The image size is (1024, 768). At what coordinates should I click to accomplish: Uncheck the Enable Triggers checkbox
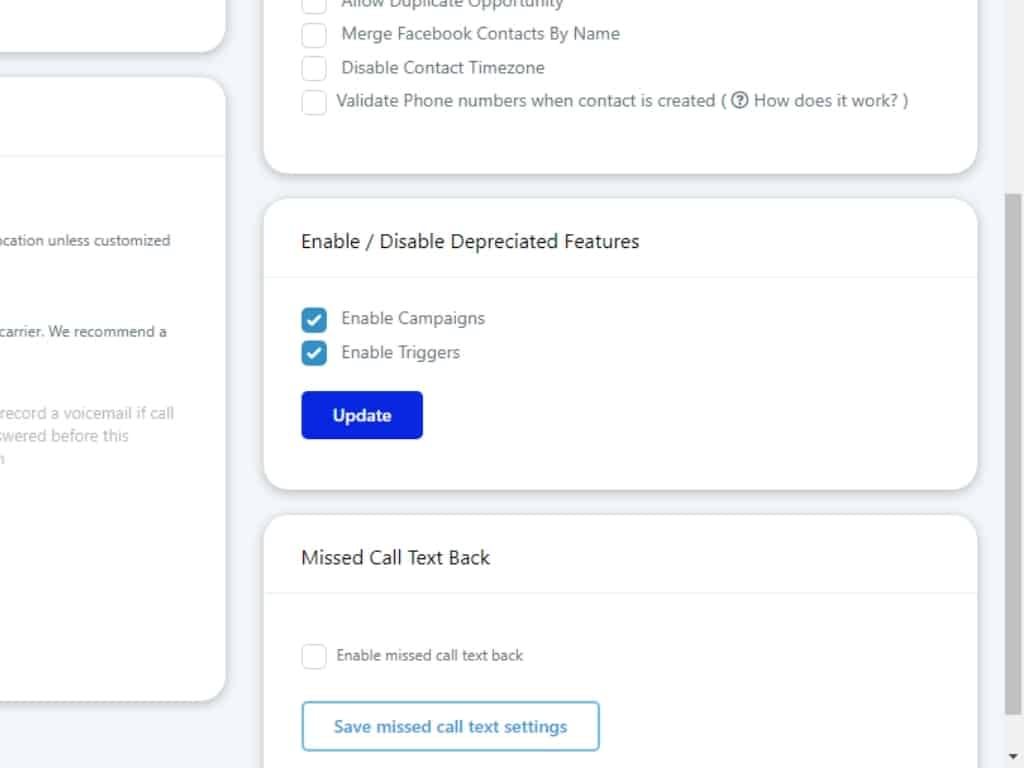(x=314, y=353)
